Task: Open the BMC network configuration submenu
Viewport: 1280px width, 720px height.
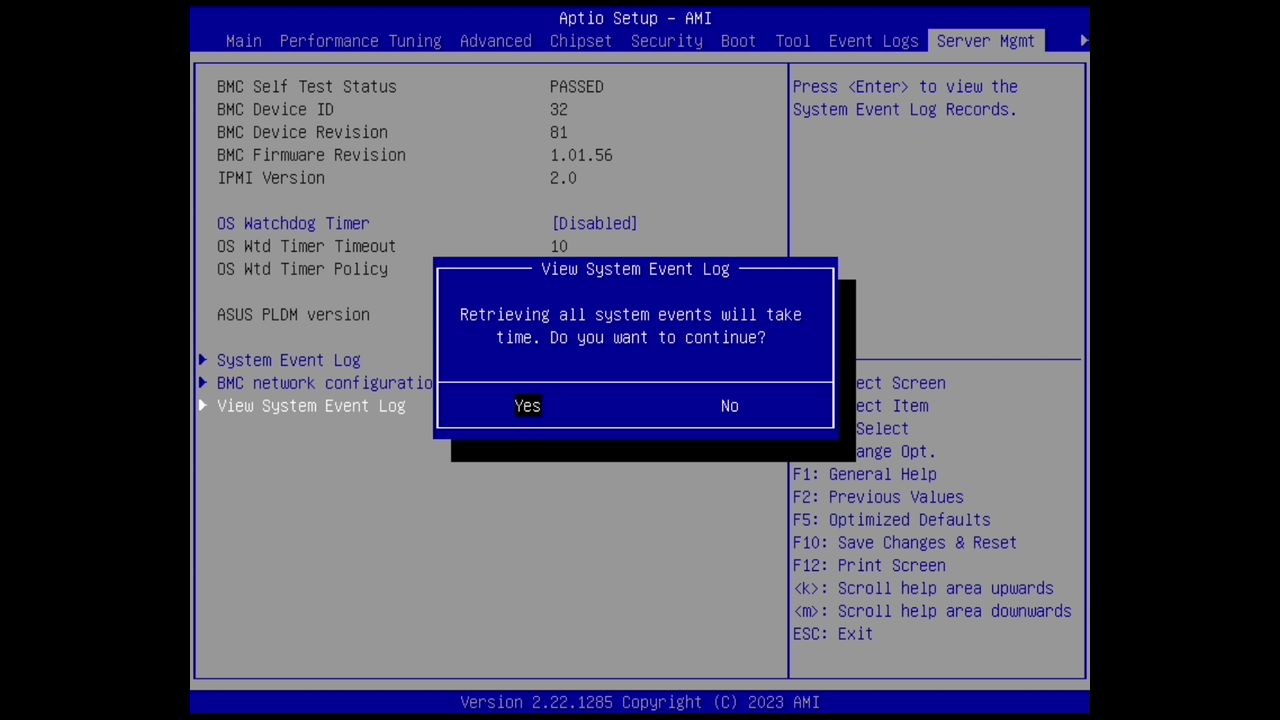Action: pos(324,383)
